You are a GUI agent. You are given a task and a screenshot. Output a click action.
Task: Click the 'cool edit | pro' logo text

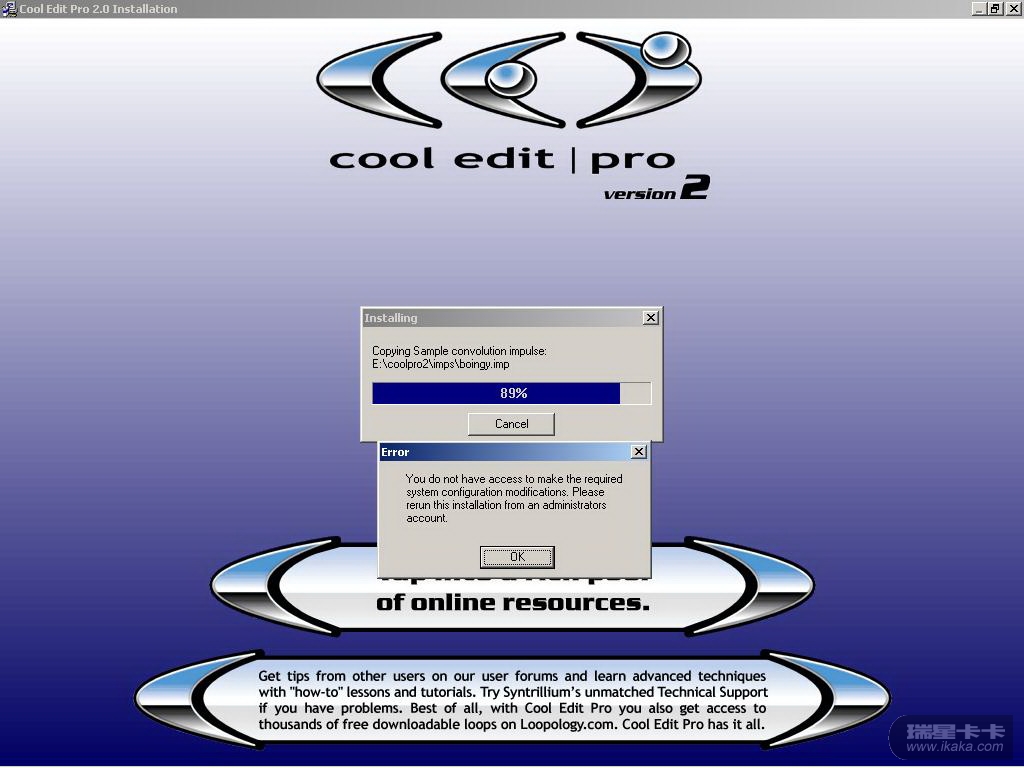pos(502,159)
